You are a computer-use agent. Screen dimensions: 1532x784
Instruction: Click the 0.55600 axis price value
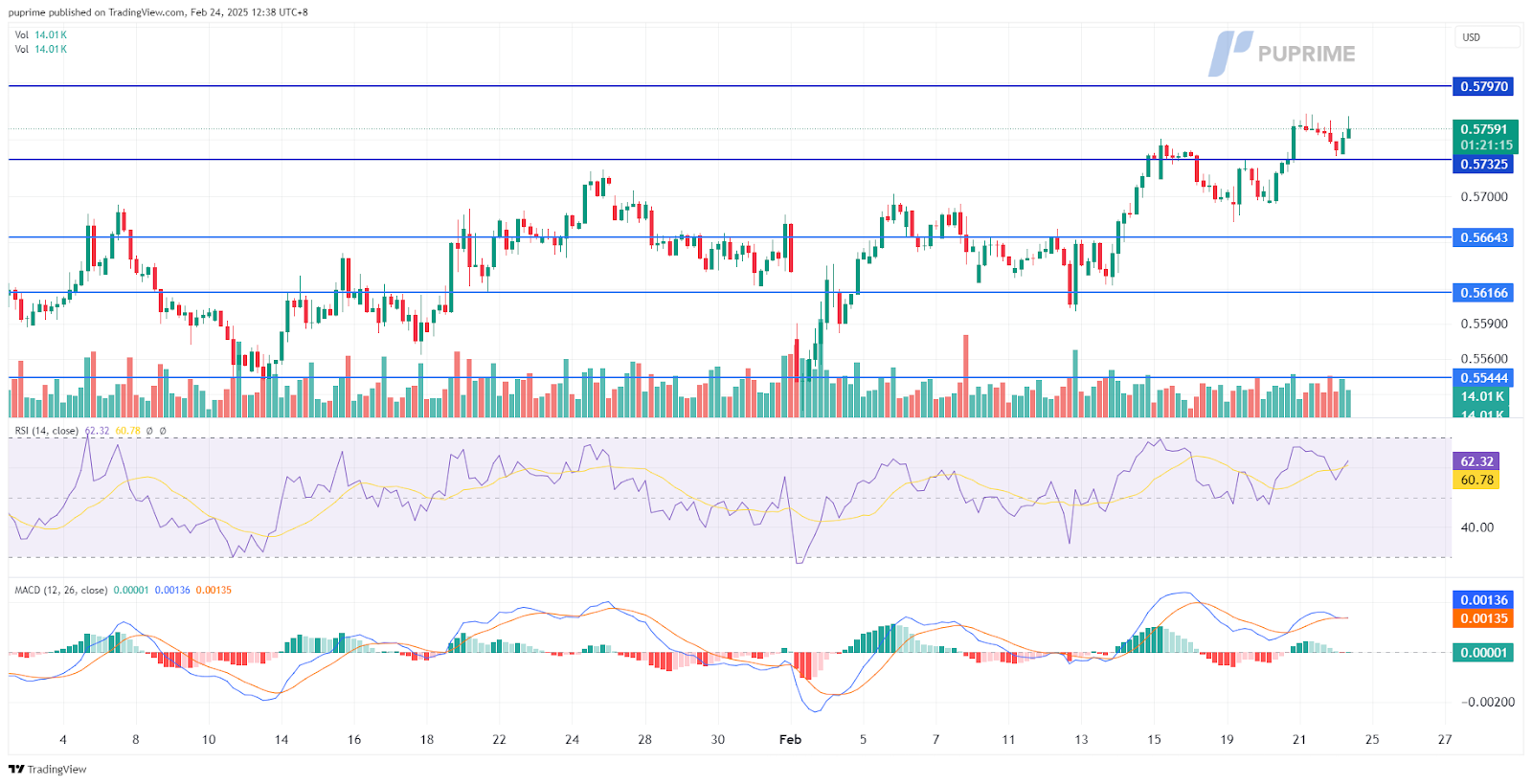pyautogui.click(x=1484, y=359)
